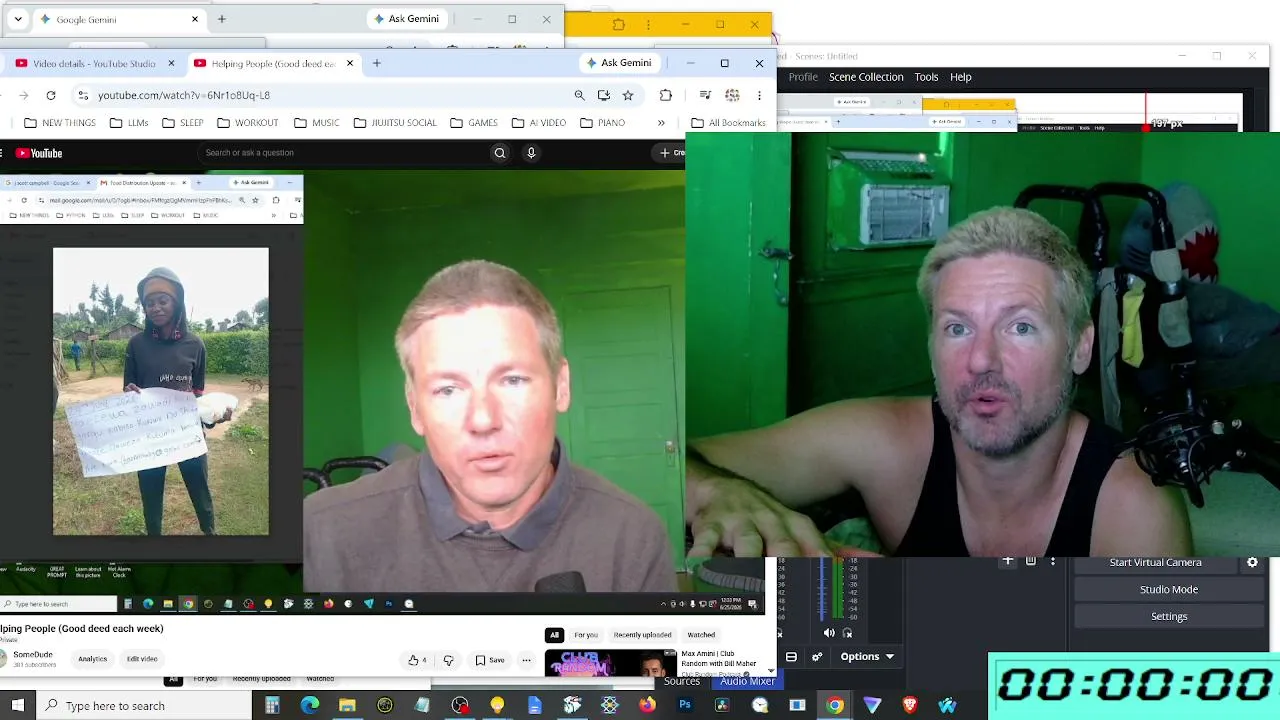Open All Bookmarks folder

point(728,123)
